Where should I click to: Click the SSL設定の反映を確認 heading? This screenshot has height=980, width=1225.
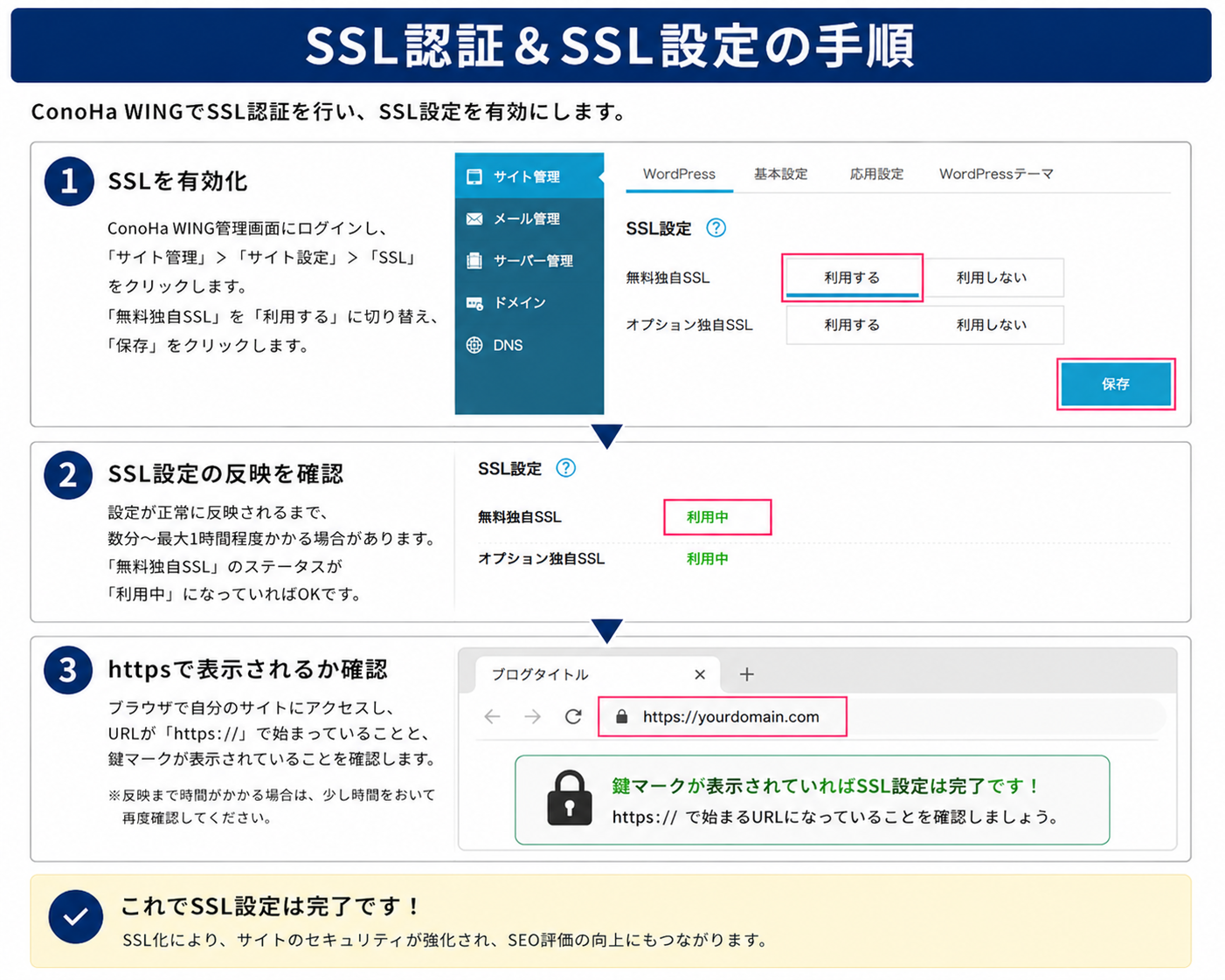point(225,473)
